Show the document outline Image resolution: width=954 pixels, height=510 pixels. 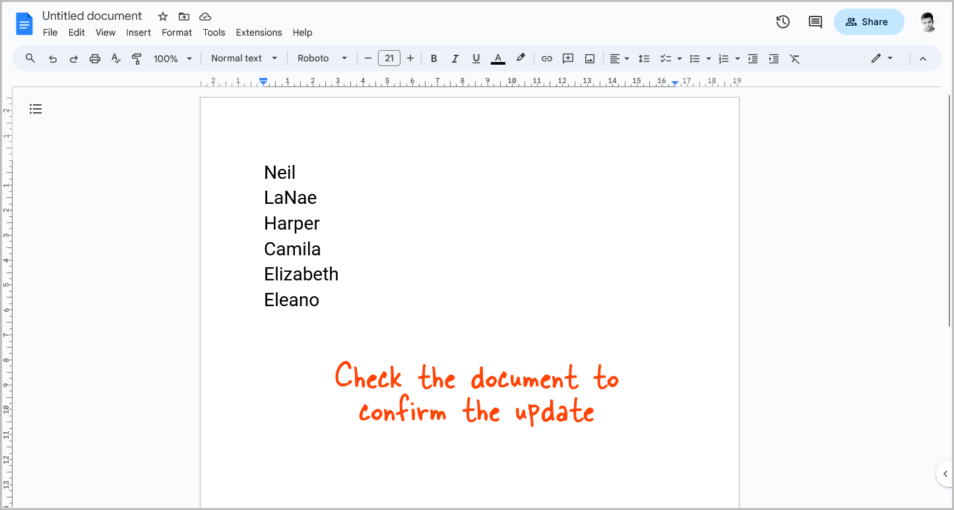36,109
